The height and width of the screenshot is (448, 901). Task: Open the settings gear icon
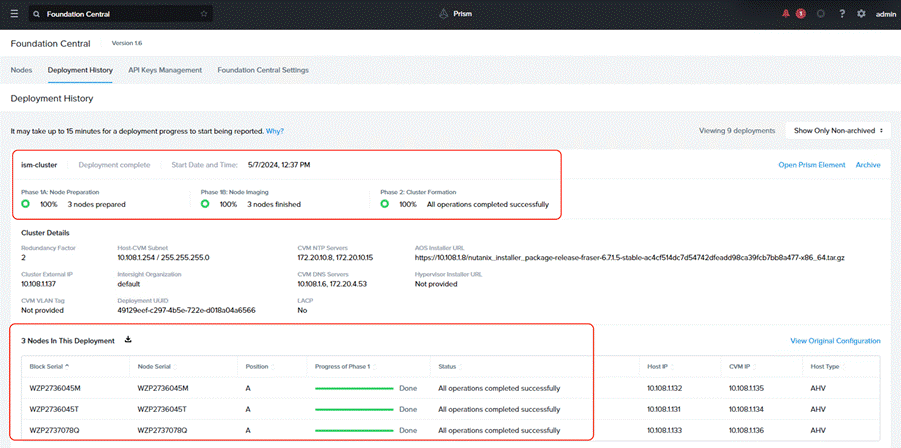[x=861, y=14]
